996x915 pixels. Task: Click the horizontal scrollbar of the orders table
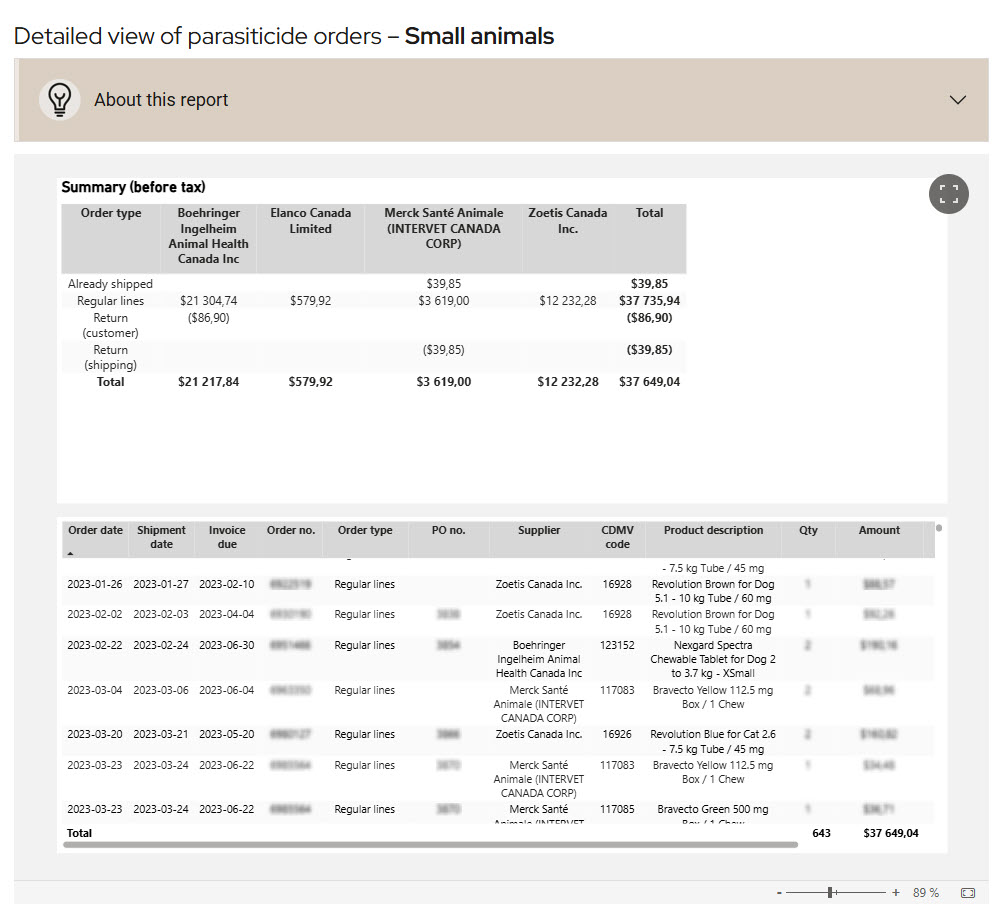click(430, 845)
